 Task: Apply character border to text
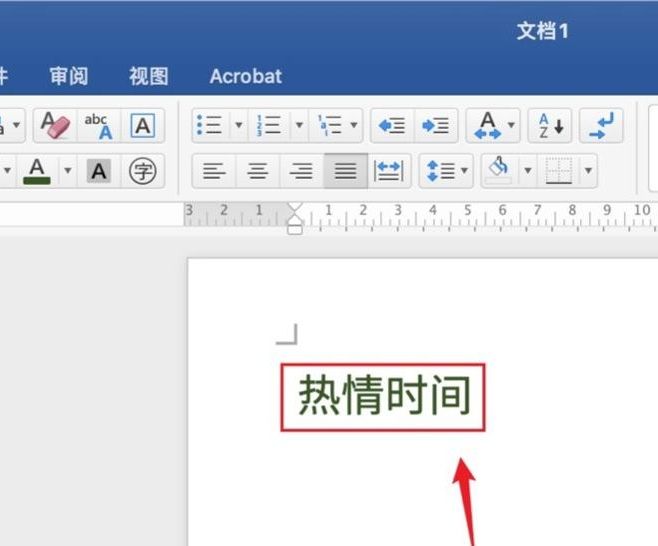[143, 126]
